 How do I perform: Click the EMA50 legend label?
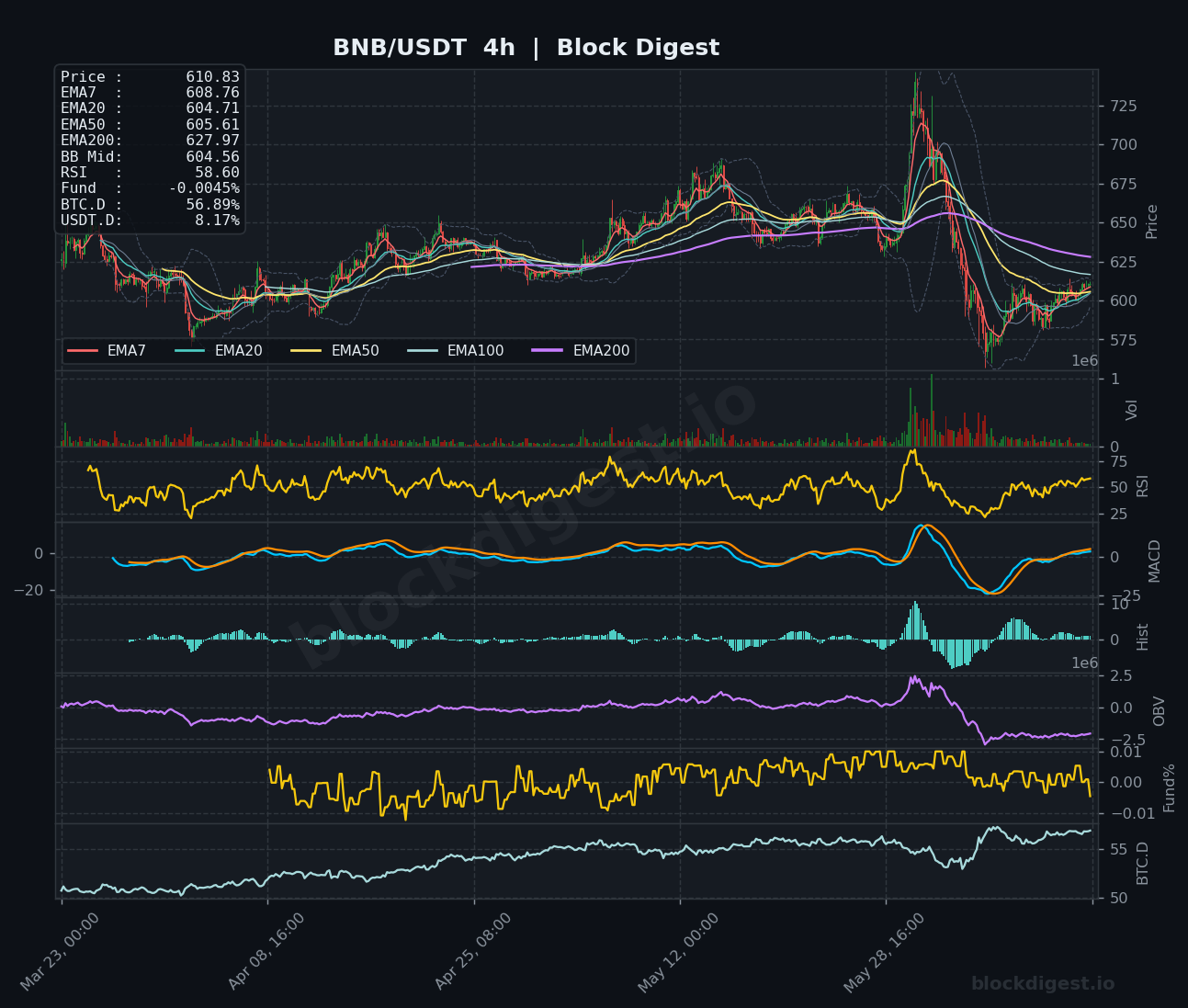point(355,351)
